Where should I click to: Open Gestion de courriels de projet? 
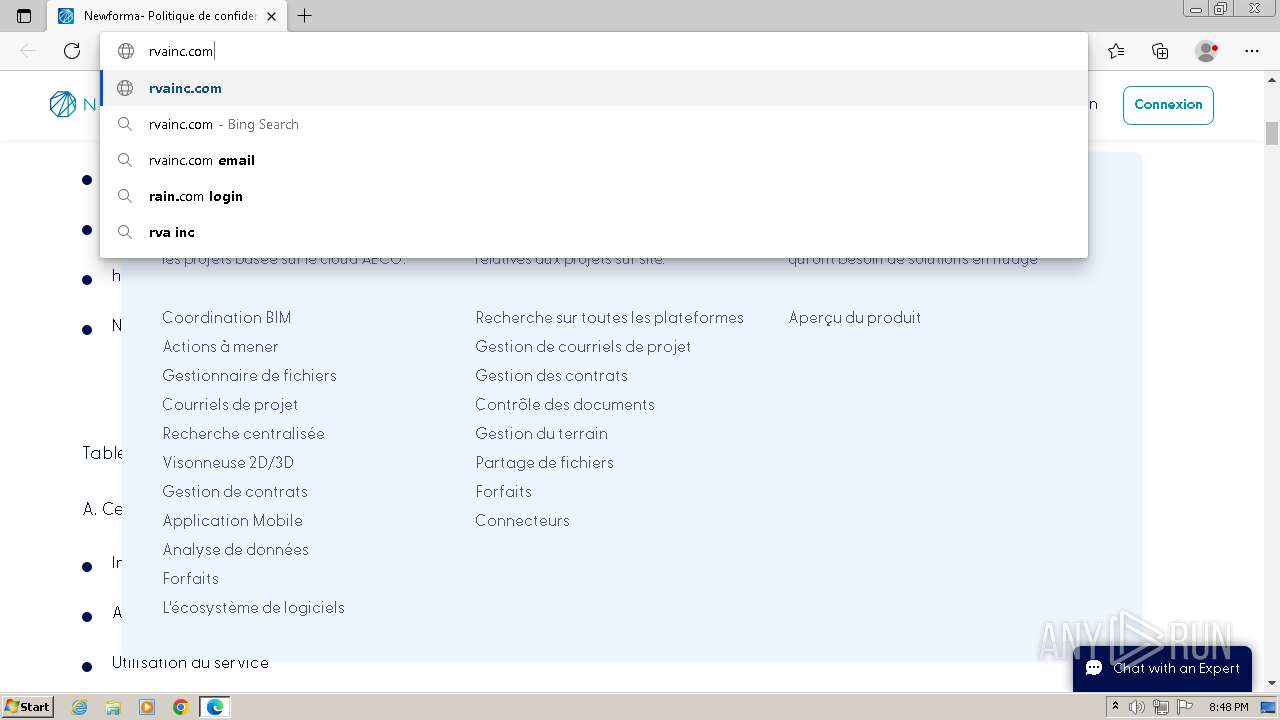[x=583, y=346]
